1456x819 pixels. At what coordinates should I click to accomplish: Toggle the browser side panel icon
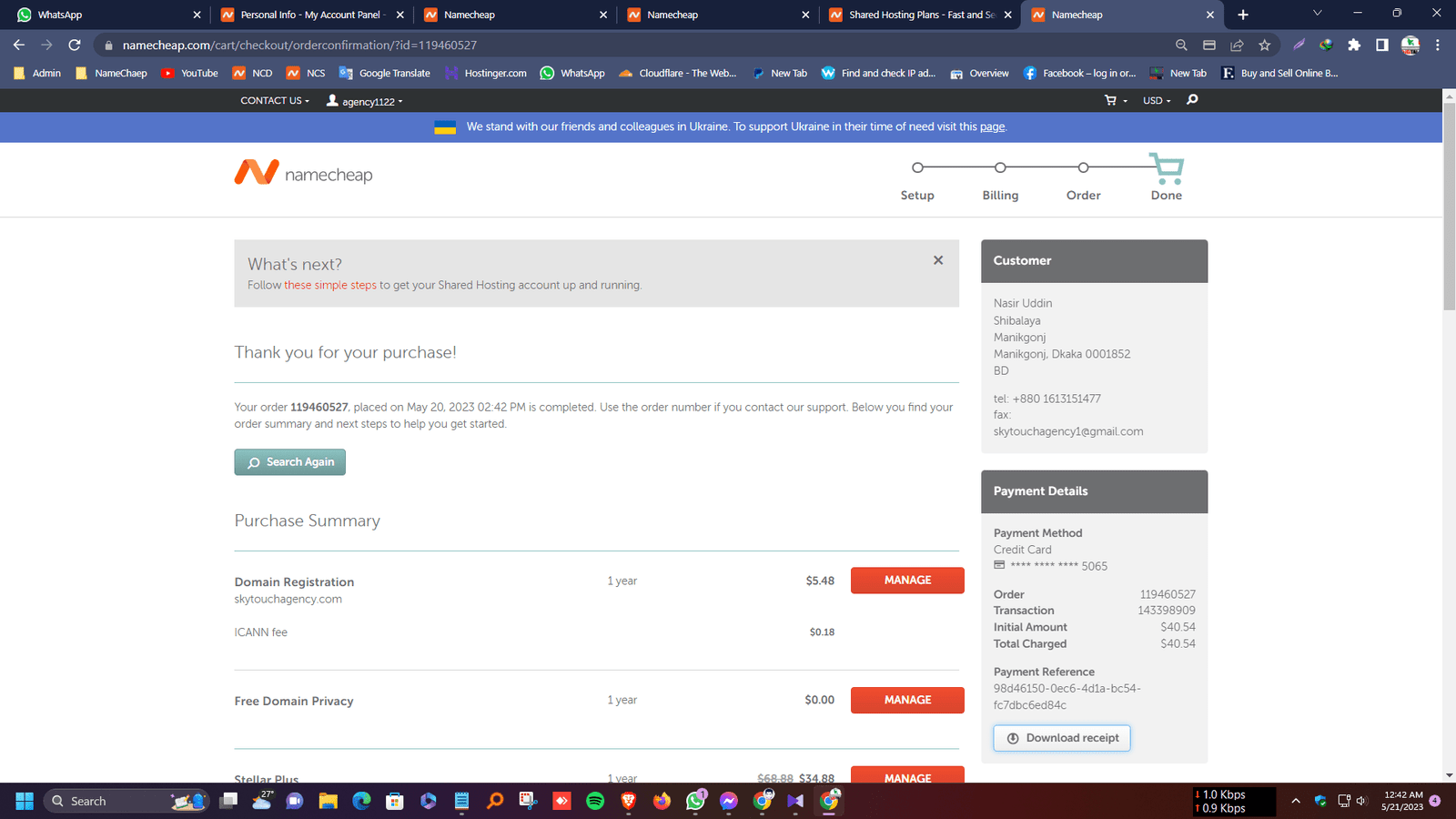point(1381,45)
